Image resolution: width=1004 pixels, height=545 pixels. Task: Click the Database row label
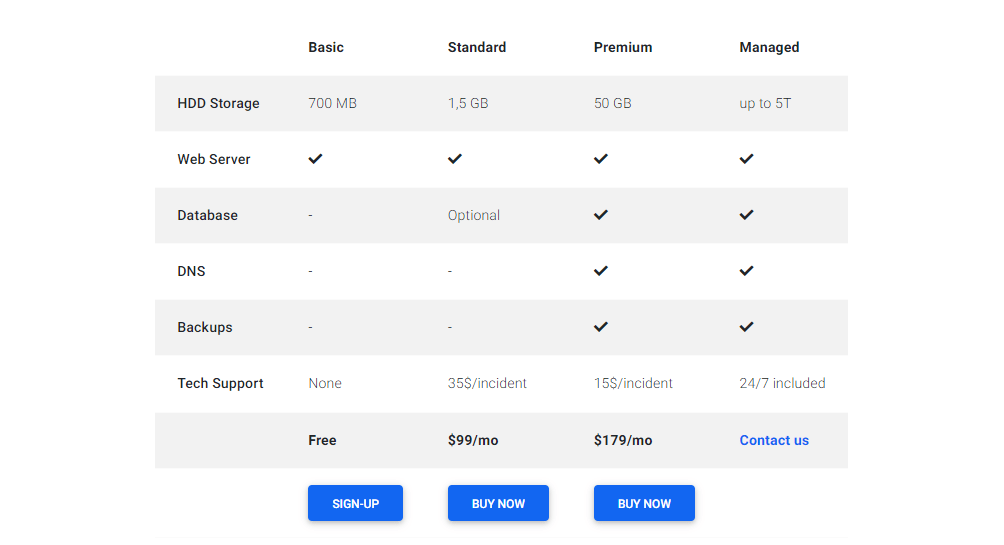207,215
